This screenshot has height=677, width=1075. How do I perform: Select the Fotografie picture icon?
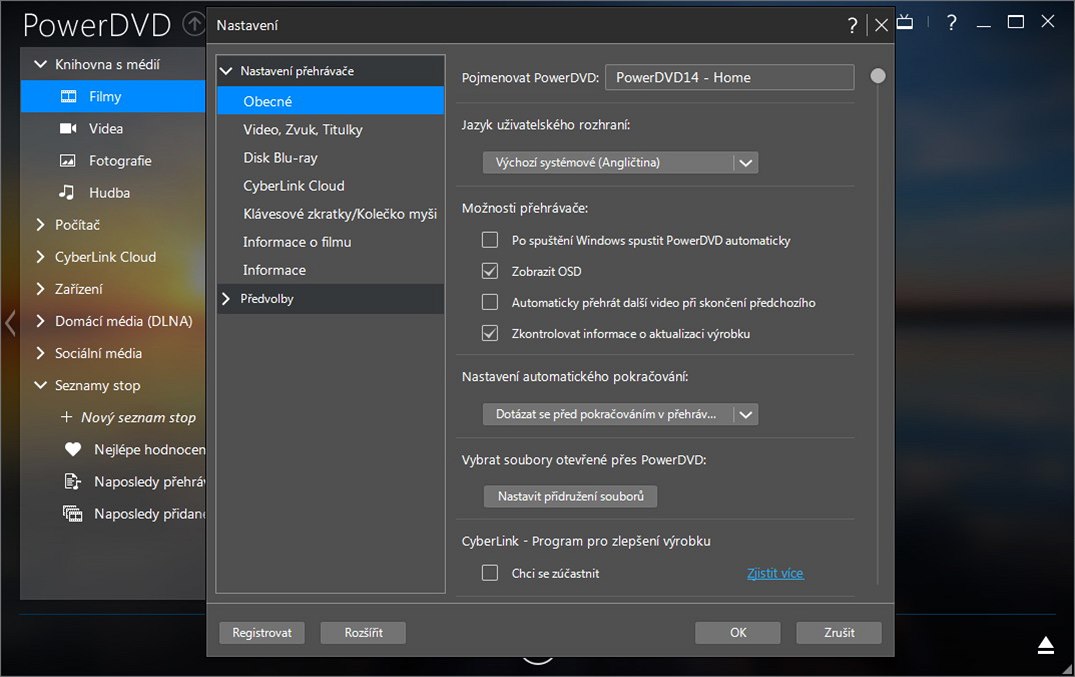click(68, 161)
